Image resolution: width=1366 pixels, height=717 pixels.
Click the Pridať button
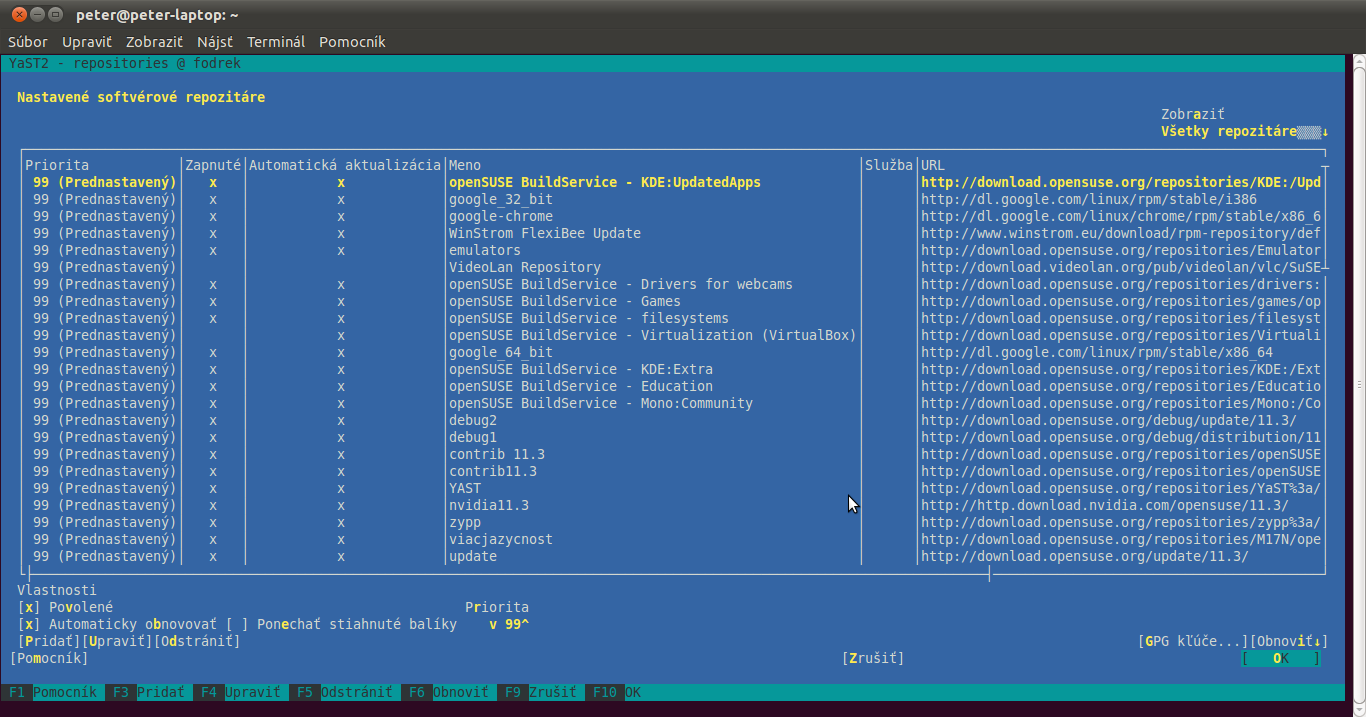coord(49,641)
